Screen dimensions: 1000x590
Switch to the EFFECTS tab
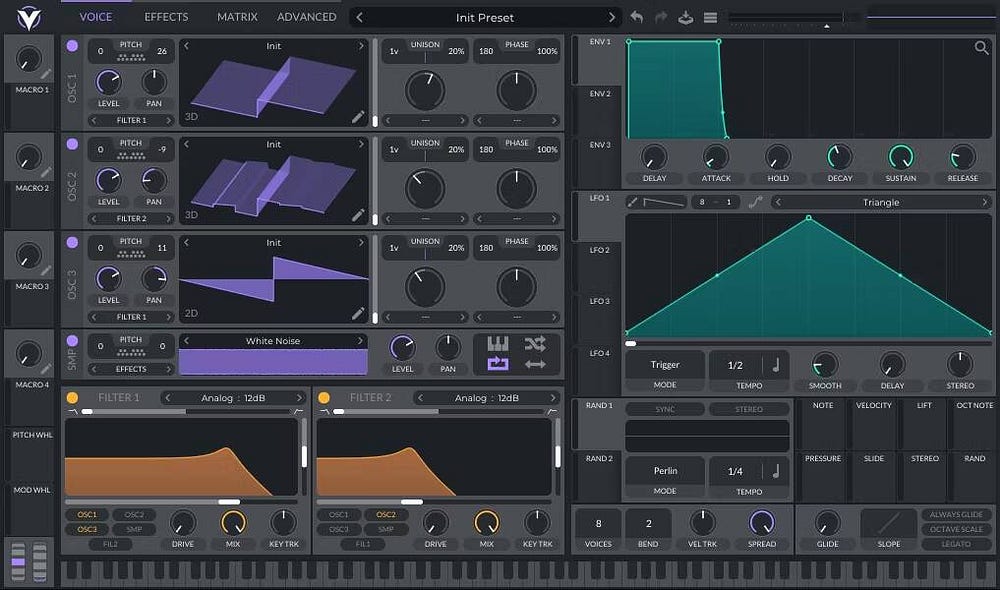(x=166, y=17)
